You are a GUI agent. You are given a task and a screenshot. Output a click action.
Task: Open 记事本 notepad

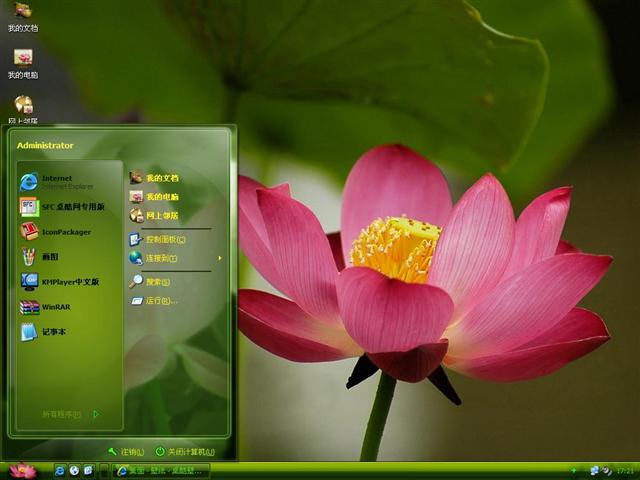coord(43,332)
